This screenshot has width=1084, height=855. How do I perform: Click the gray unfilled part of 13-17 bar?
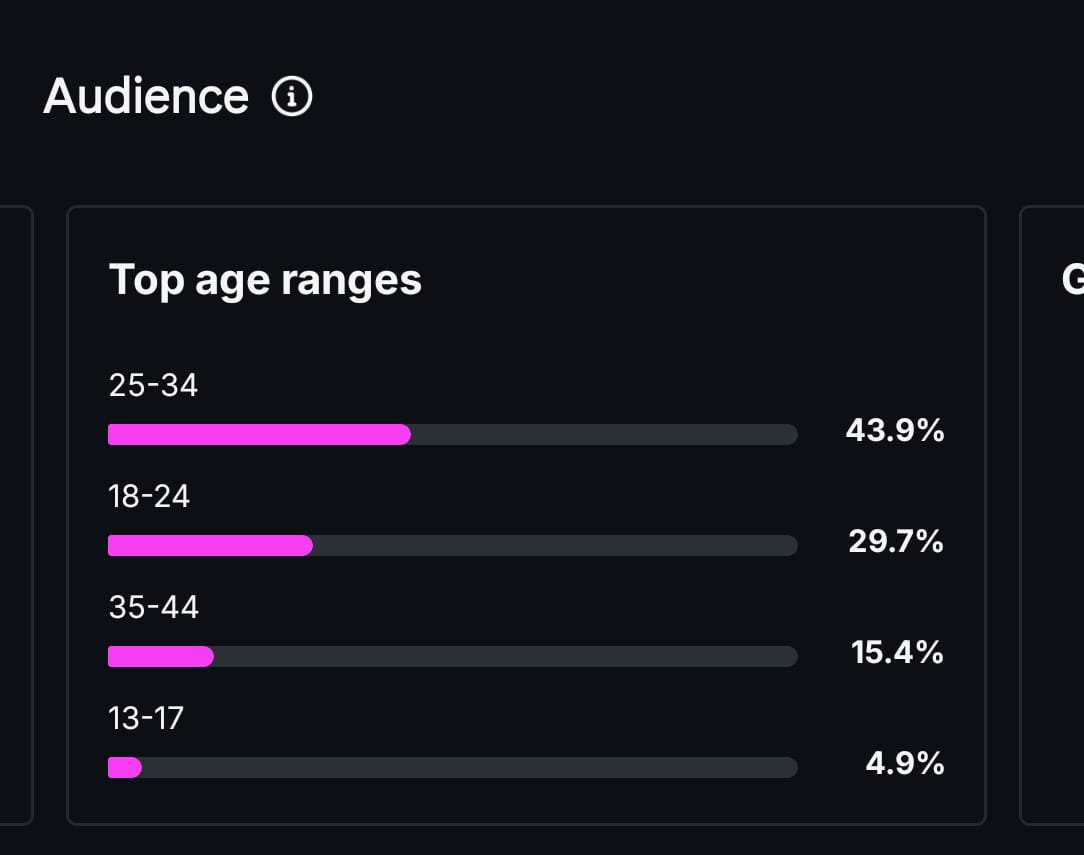(470, 767)
